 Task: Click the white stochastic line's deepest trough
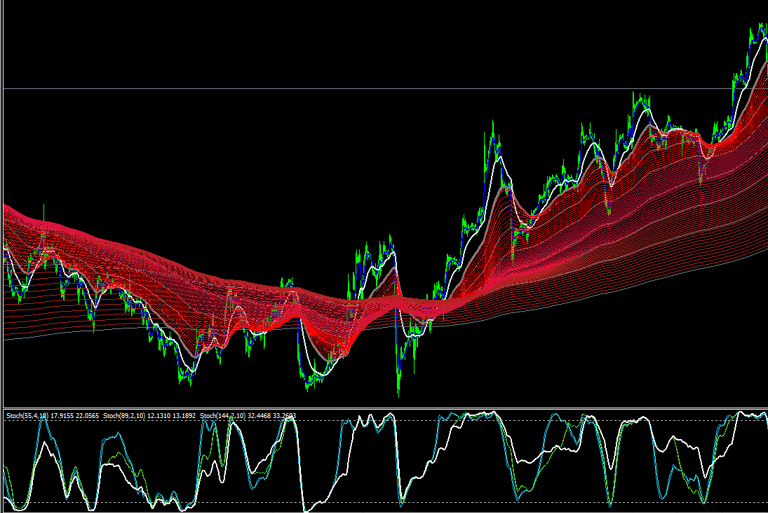306,510
